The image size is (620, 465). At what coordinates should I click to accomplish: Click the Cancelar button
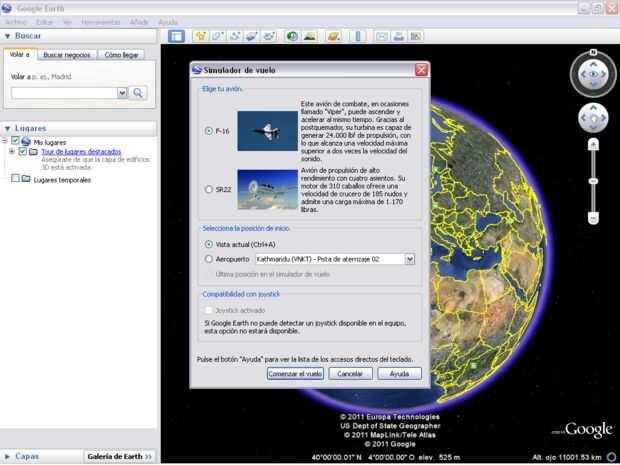(x=350, y=374)
